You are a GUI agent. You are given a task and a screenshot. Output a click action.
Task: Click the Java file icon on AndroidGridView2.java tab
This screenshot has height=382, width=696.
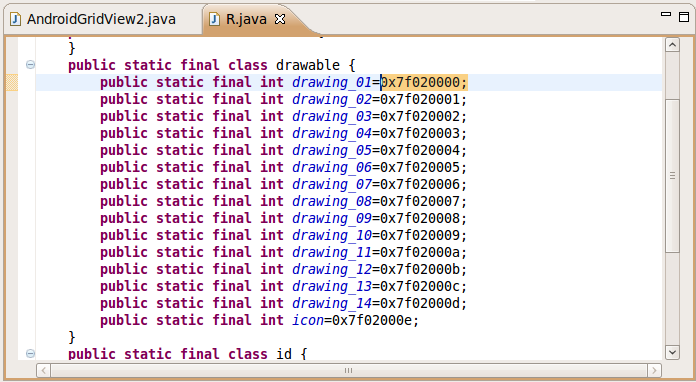pyautogui.click(x=16, y=20)
